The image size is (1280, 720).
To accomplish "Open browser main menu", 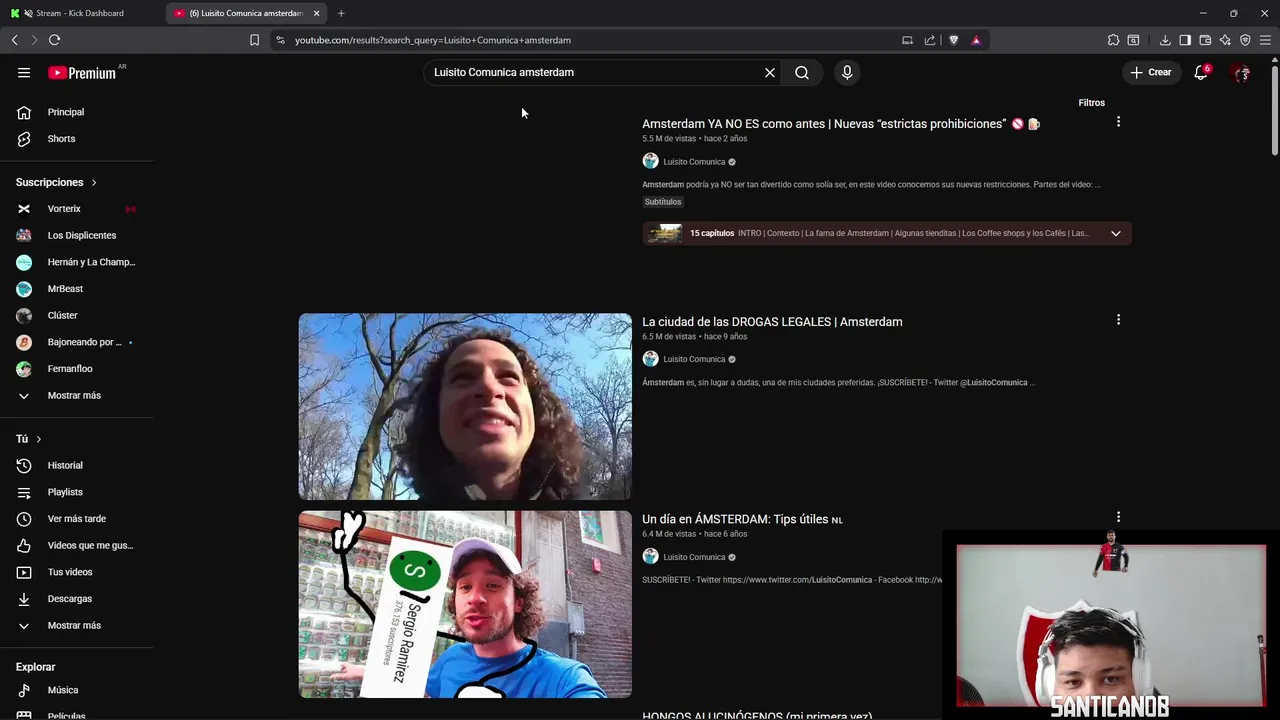I will coord(1265,40).
